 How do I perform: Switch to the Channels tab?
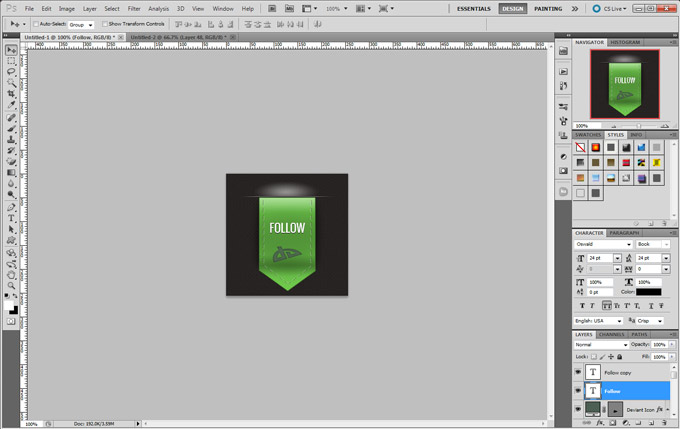[x=611, y=334]
